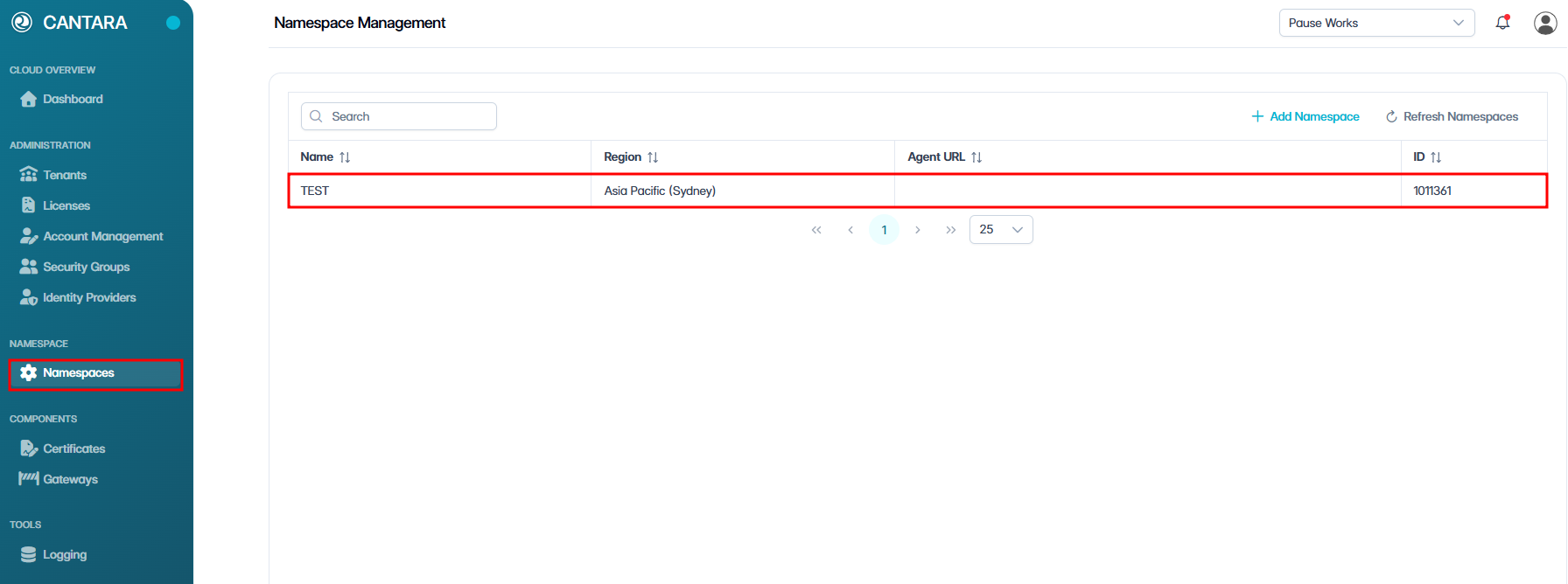The image size is (1568, 584).
Task: Click the Cantara logo icon
Action: pos(22,23)
